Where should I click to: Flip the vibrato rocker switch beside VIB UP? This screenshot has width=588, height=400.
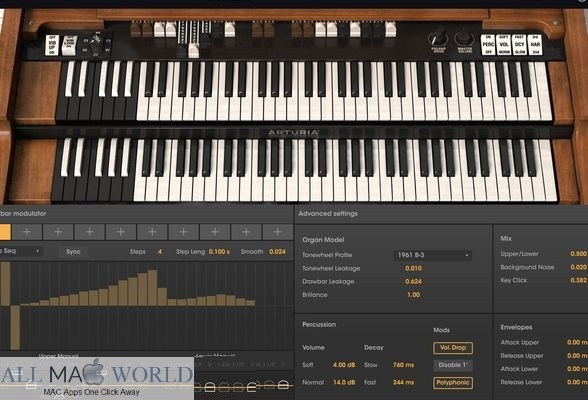pos(69,45)
